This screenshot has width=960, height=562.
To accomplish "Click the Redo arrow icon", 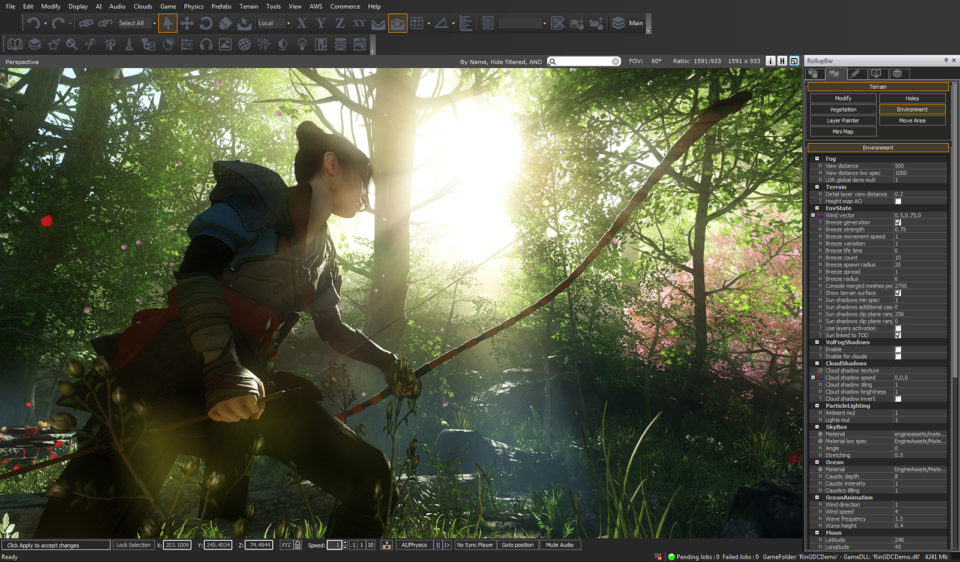I will point(58,23).
